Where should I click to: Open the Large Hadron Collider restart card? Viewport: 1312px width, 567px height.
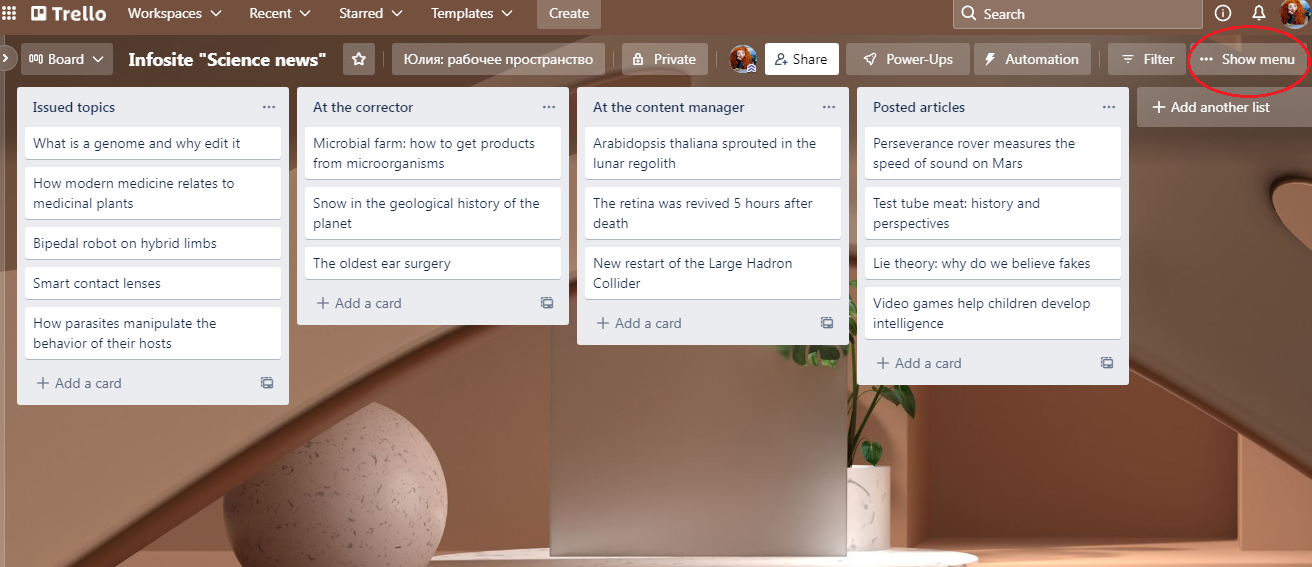(x=713, y=273)
